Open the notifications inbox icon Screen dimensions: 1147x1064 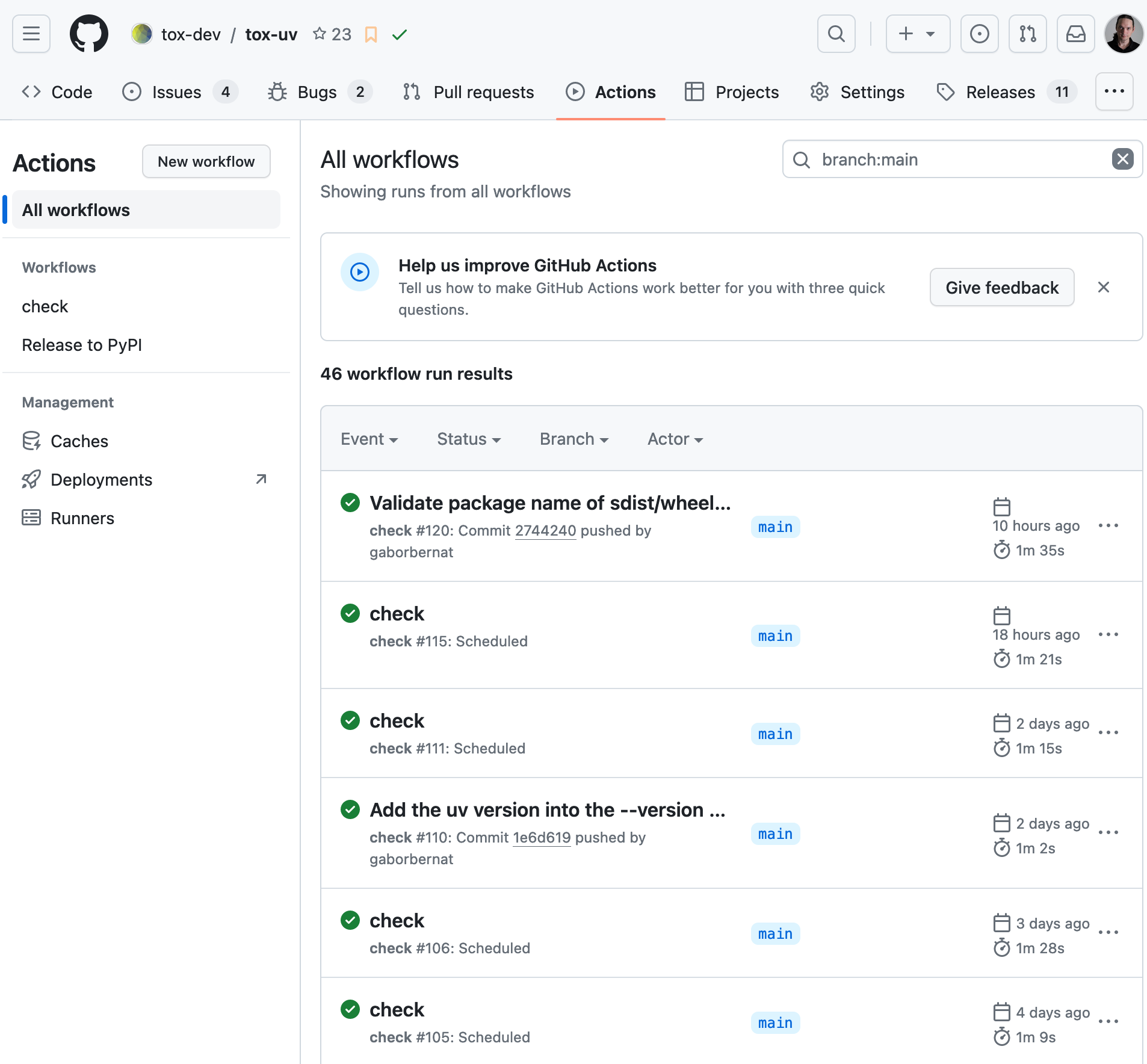[x=1075, y=34]
